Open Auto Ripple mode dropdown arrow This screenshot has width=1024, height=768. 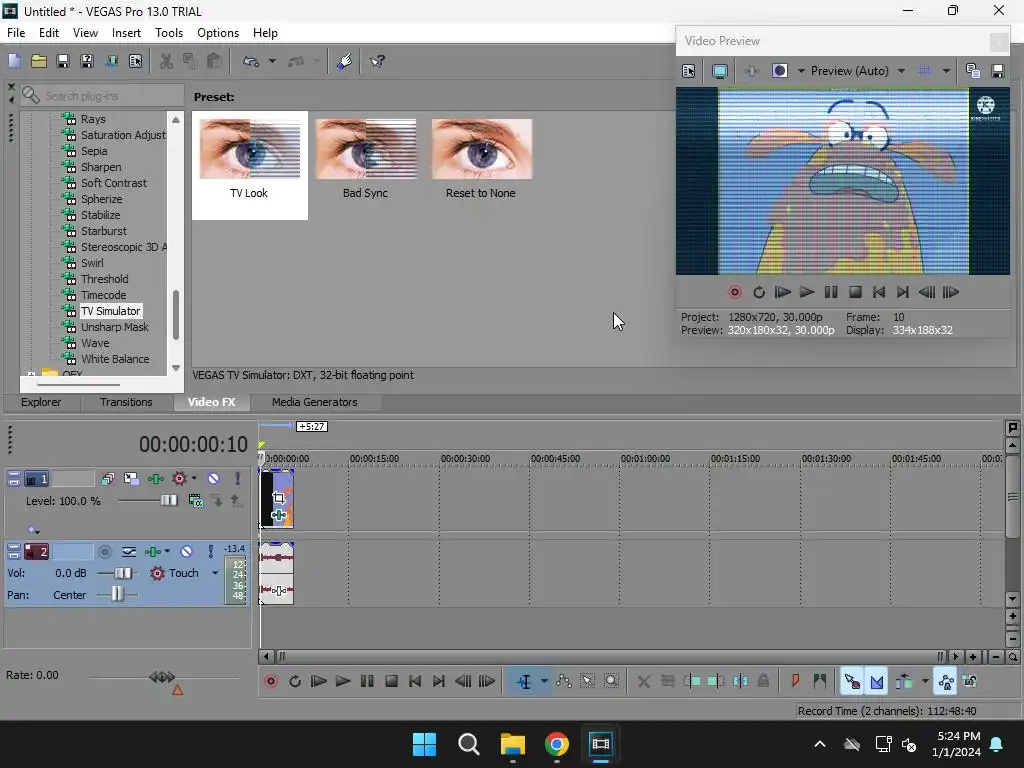click(x=925, y=681)
